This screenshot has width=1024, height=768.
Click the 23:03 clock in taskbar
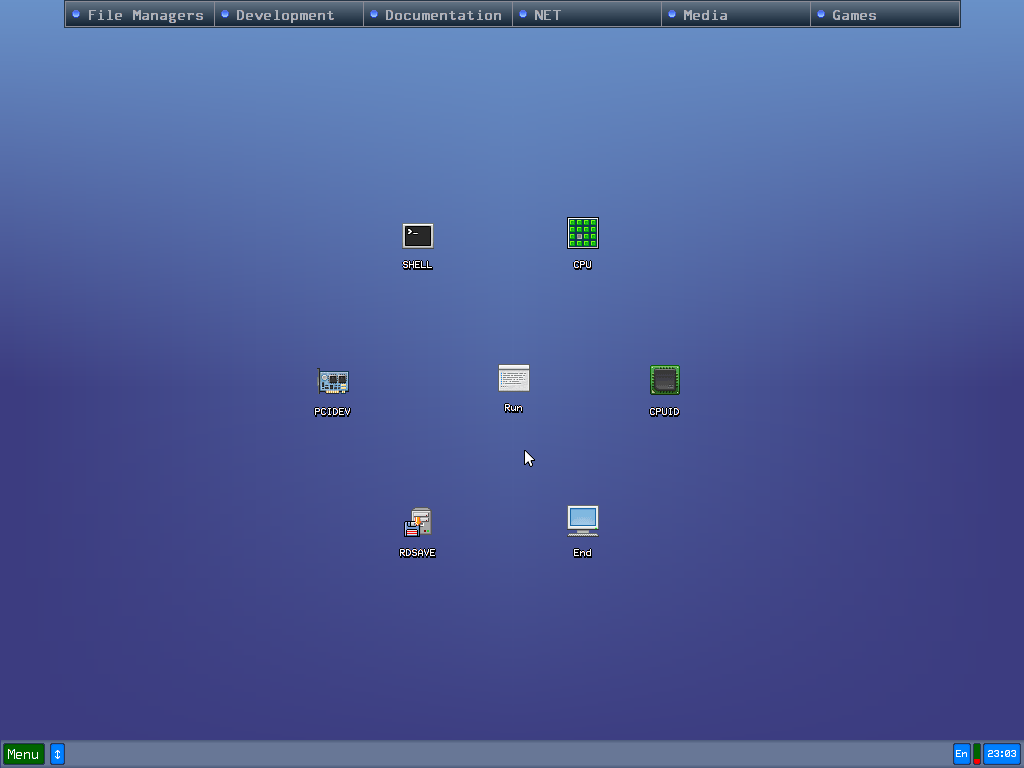point(1001,754)
